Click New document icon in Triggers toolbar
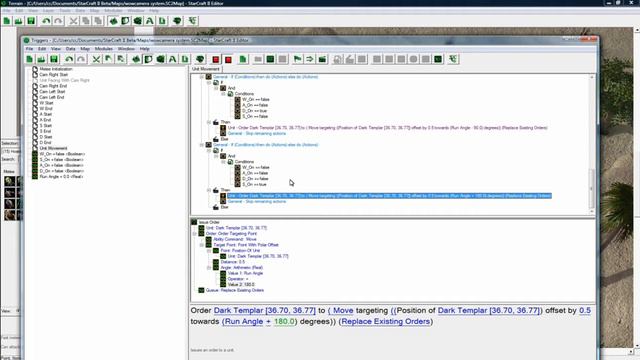This screenshot has height=360, width=640. click(x=29, y=60)
